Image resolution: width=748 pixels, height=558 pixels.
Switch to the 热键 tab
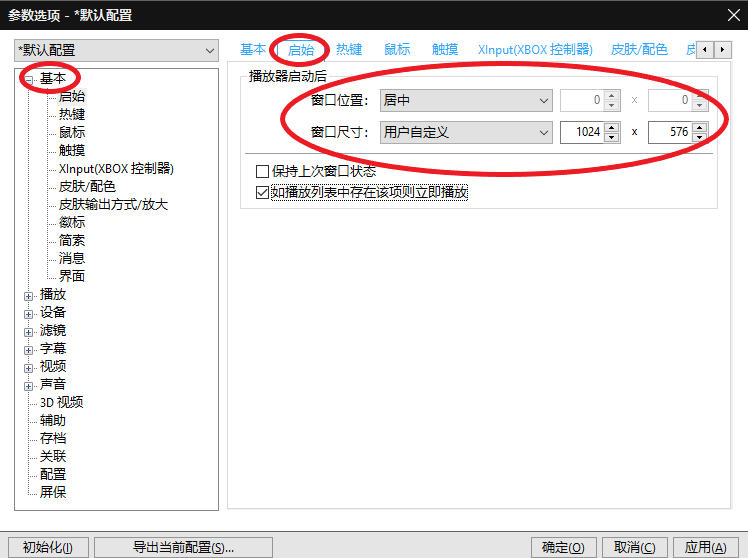[x=349, y=49]
